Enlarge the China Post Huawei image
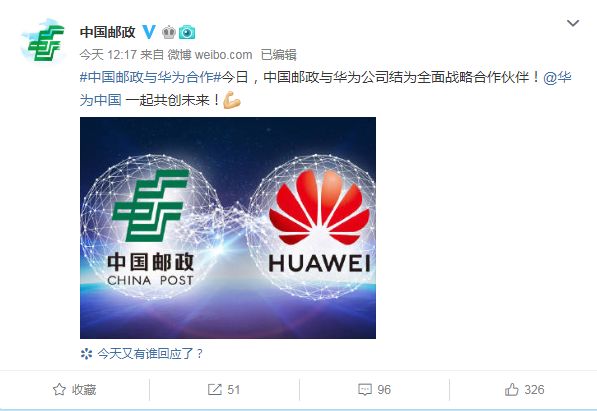 (x=228, y=228)
